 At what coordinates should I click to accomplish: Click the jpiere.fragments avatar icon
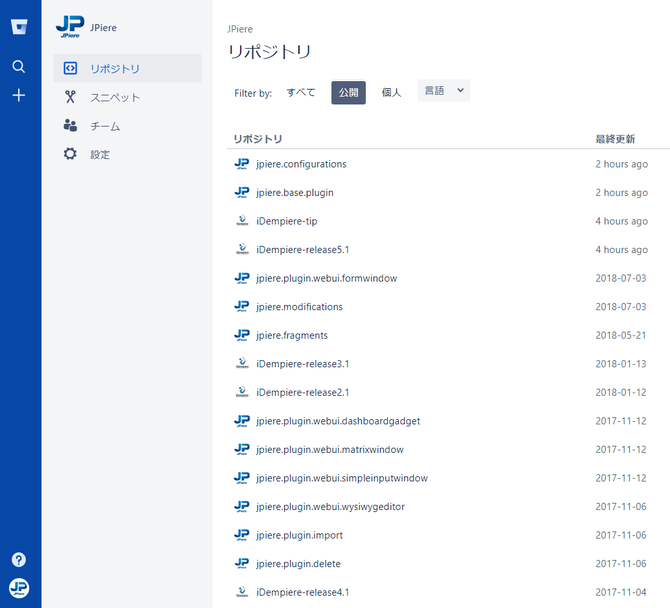[242, 335]
